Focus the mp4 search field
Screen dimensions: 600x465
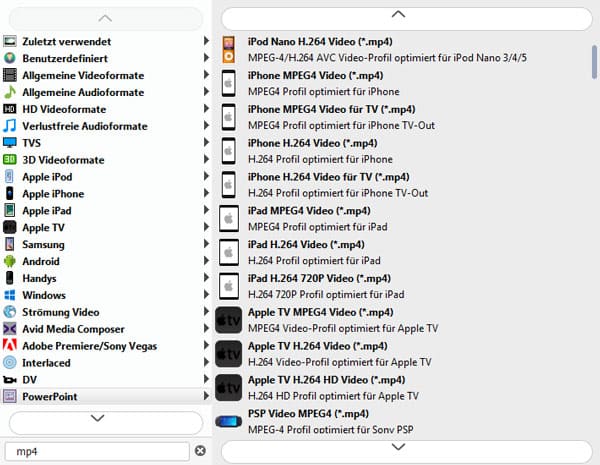coord(97,452)
